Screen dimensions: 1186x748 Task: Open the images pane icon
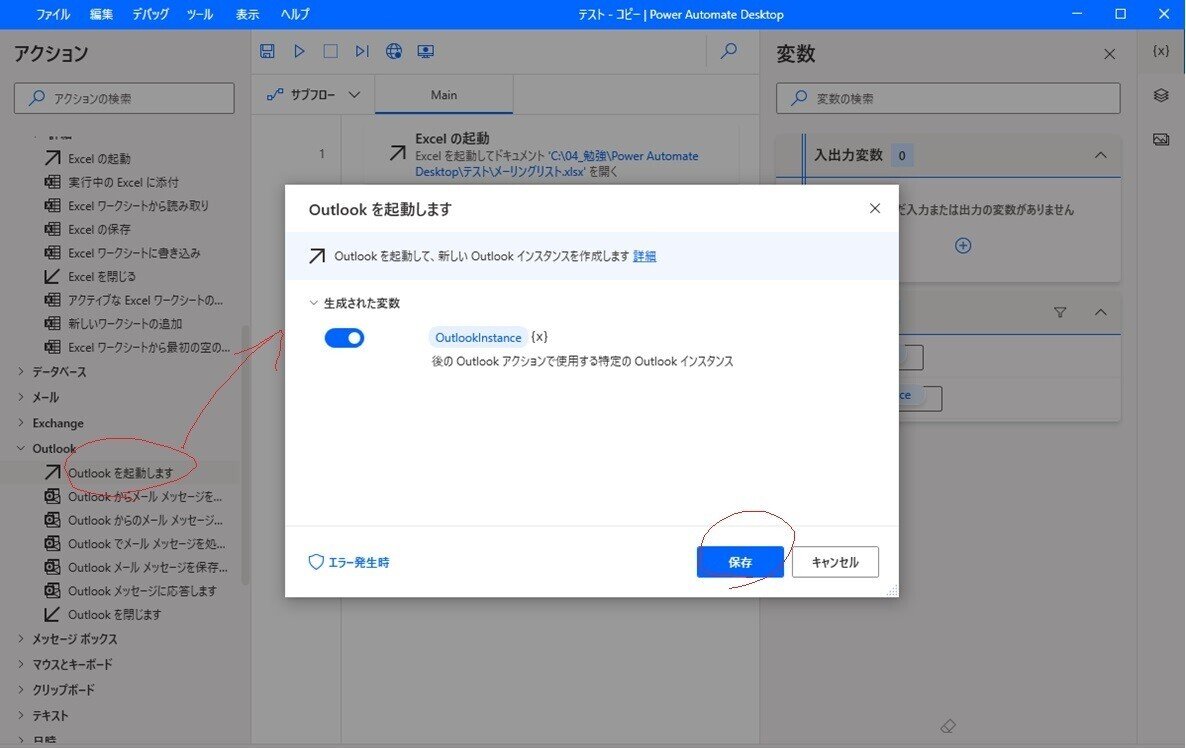pyautogui.click(x=1160, y=139)
